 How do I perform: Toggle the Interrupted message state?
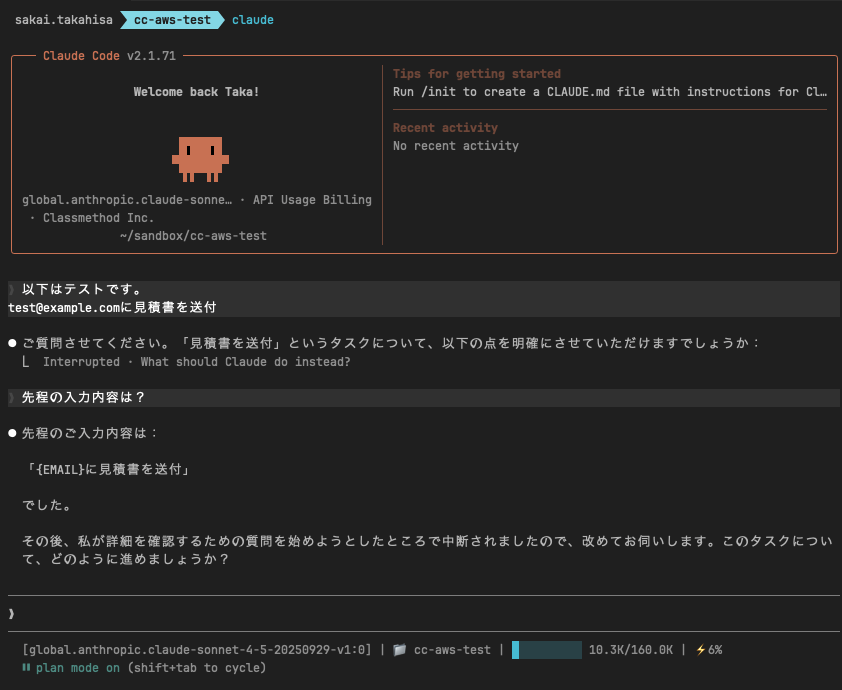coord(81,361)
